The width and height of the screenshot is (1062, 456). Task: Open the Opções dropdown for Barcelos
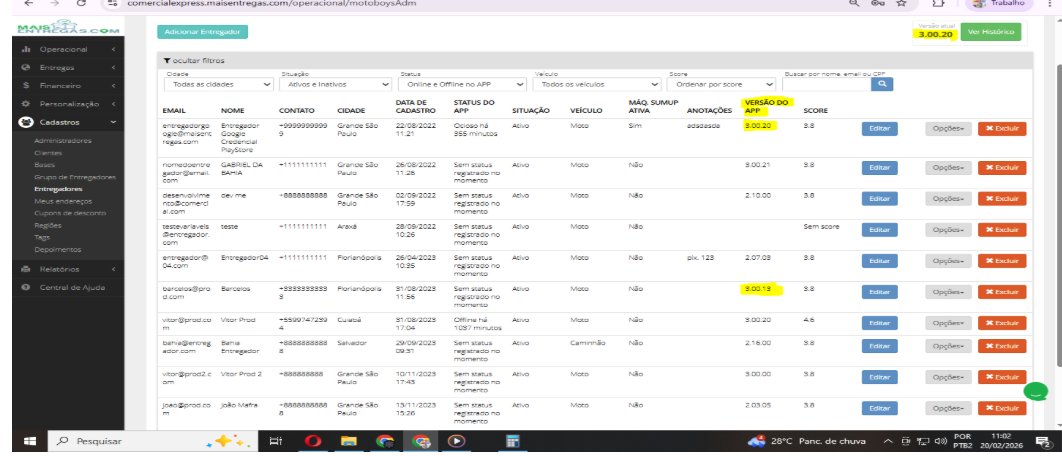click(948, 292)
